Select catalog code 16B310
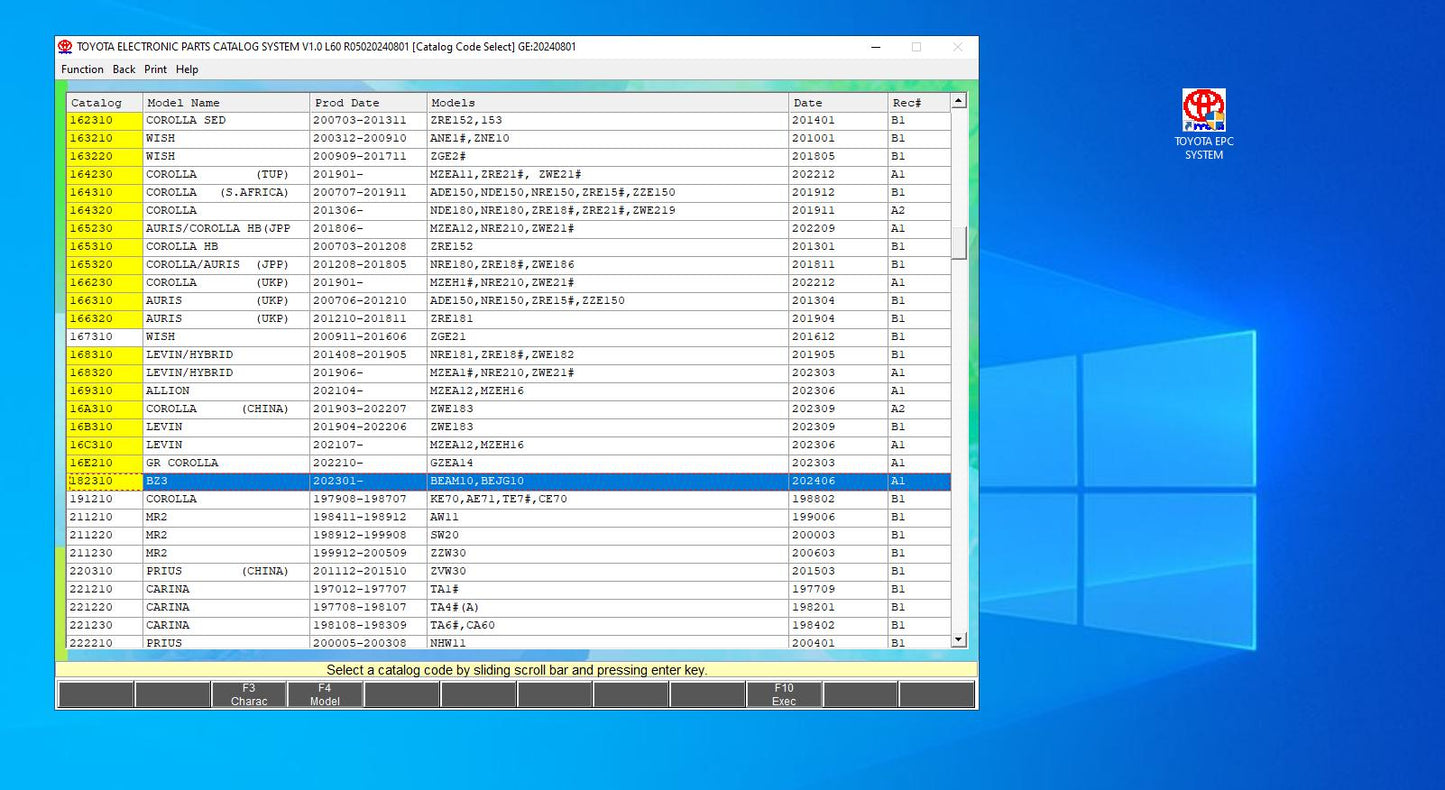1445x790 pixels. [x=104, y=427]
